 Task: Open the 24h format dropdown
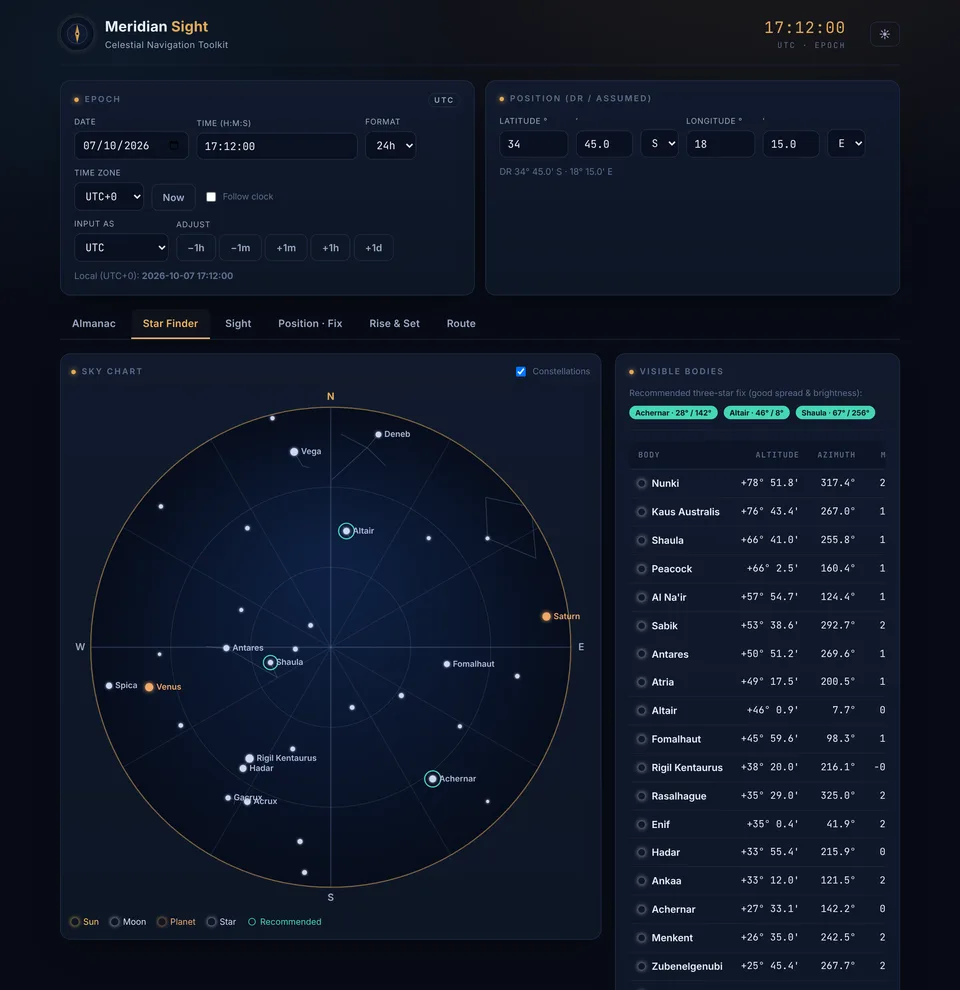point(390,146)
